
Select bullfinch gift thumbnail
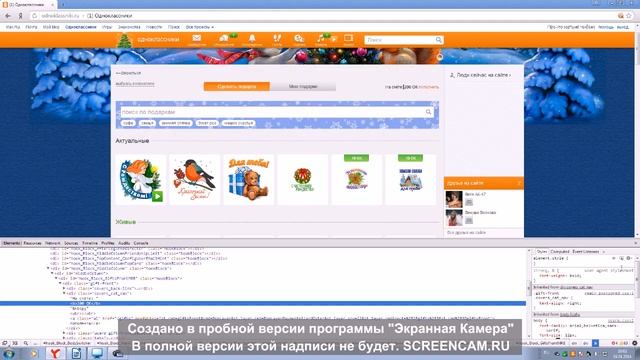195,180
